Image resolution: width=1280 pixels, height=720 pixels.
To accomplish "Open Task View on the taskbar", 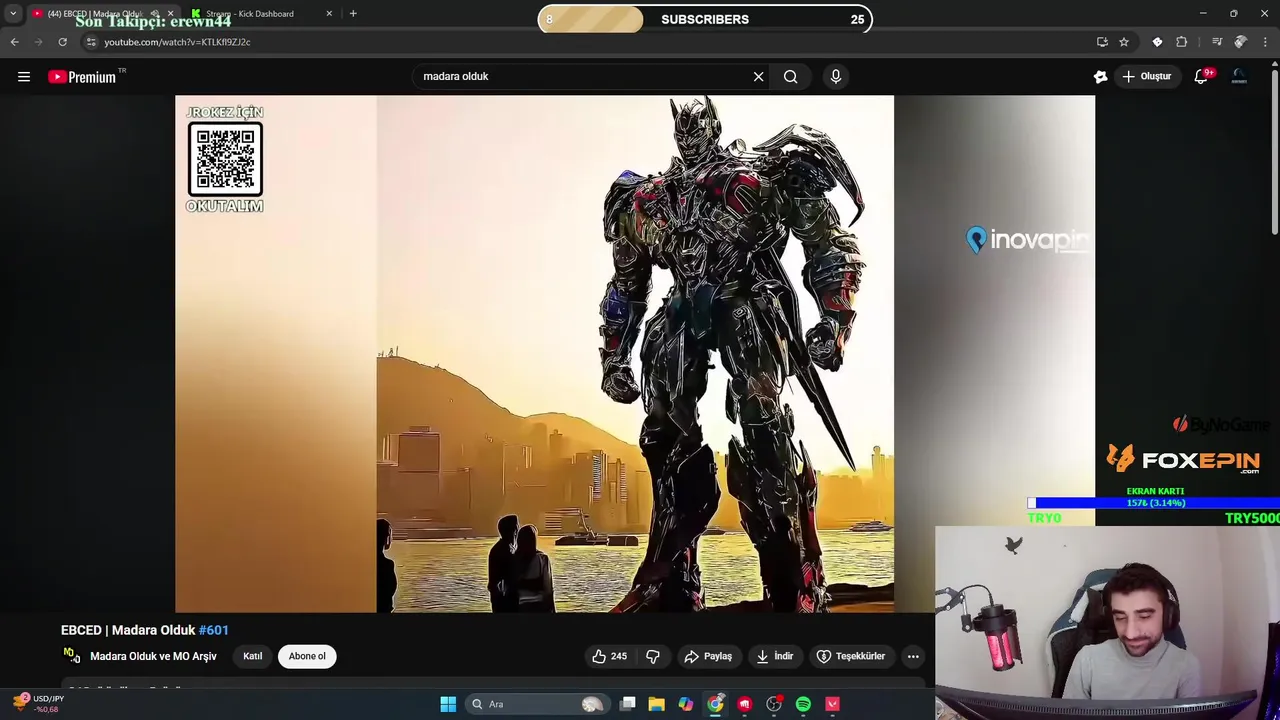I will pyautogui.click(x=628, y=704).
